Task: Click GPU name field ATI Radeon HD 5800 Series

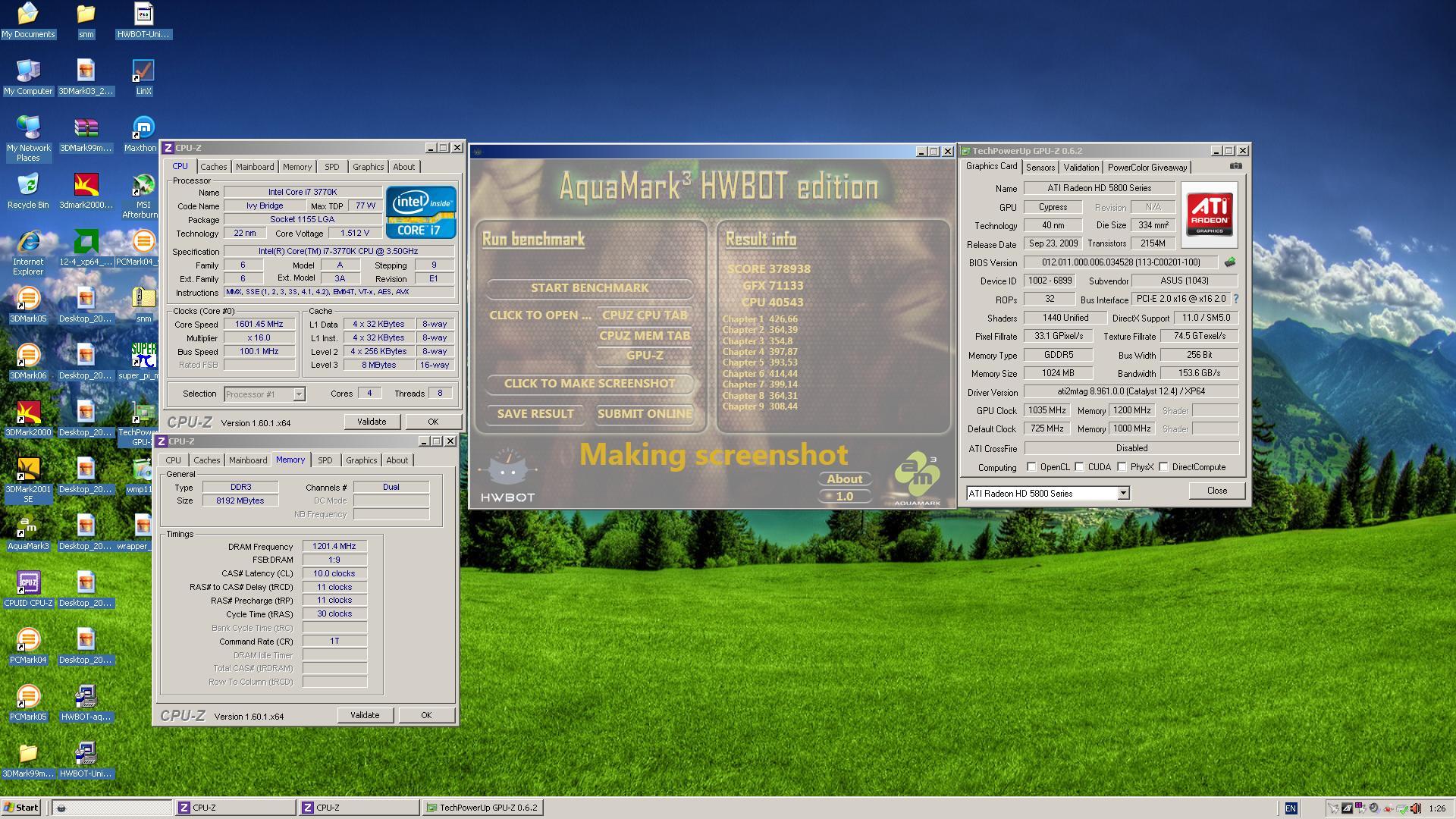Action: pyautogui.click(x=1099, y=188)
